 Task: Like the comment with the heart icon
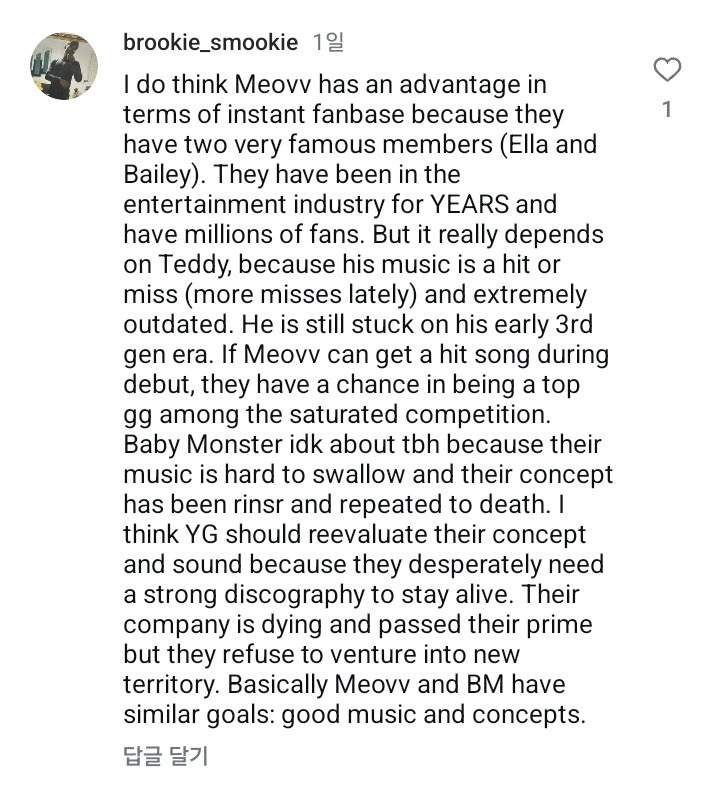pos(666,70)
